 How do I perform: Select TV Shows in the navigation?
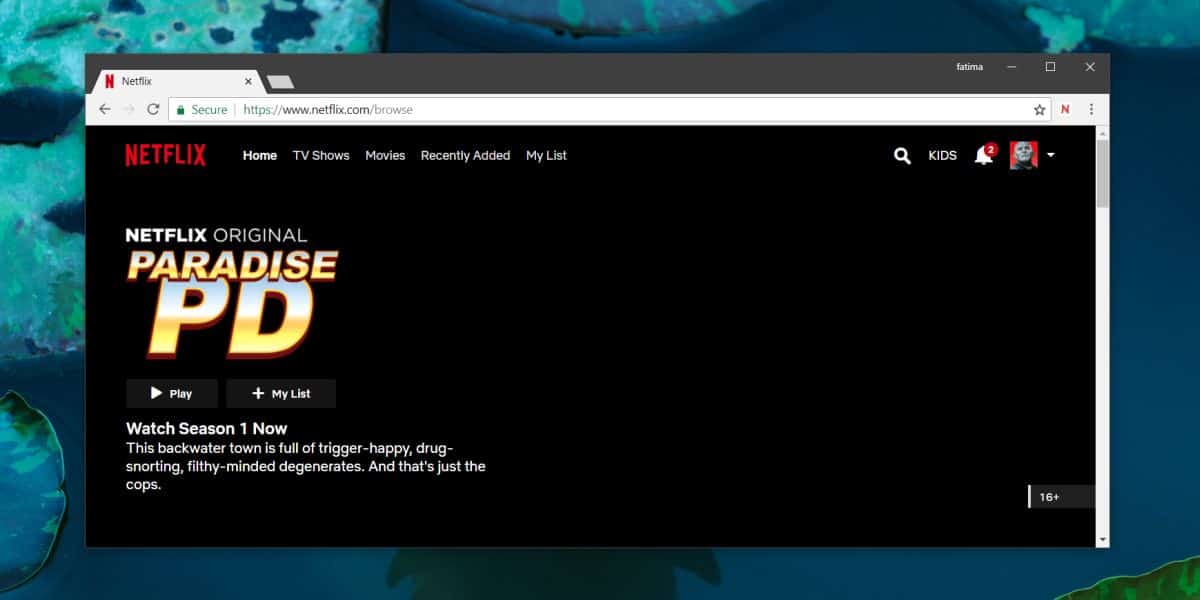[x=320, y=156]
